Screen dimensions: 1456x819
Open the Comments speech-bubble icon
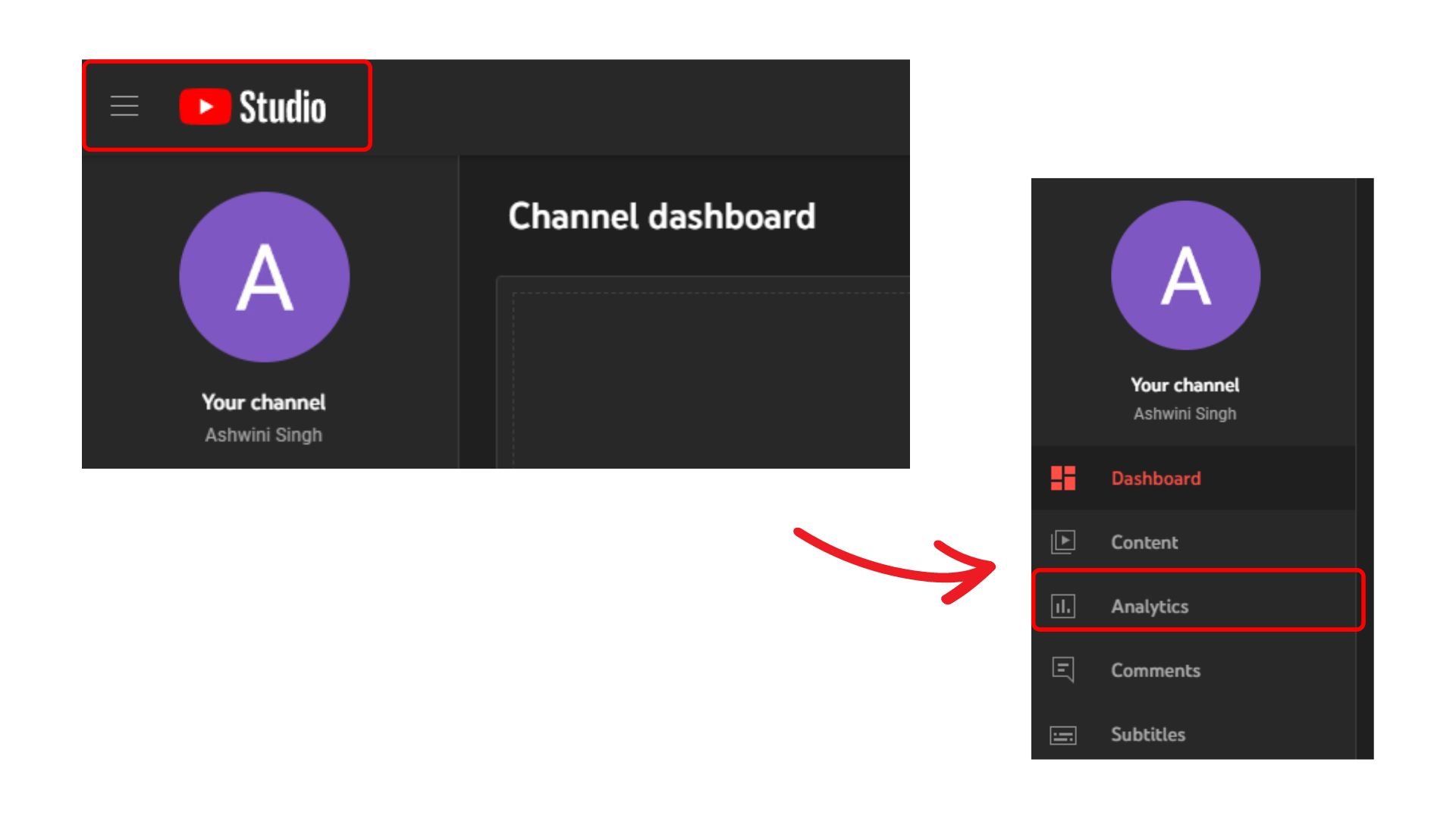coord(1062,670)
